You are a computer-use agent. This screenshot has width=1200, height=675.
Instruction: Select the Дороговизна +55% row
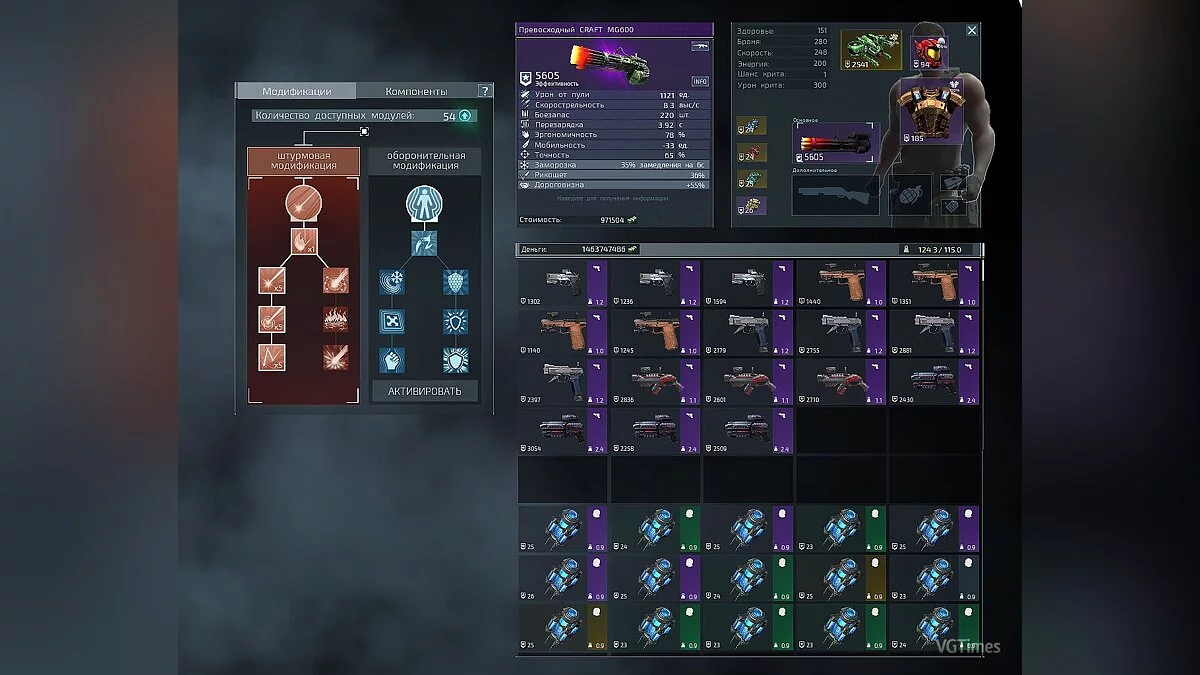(x=615, y=185)
